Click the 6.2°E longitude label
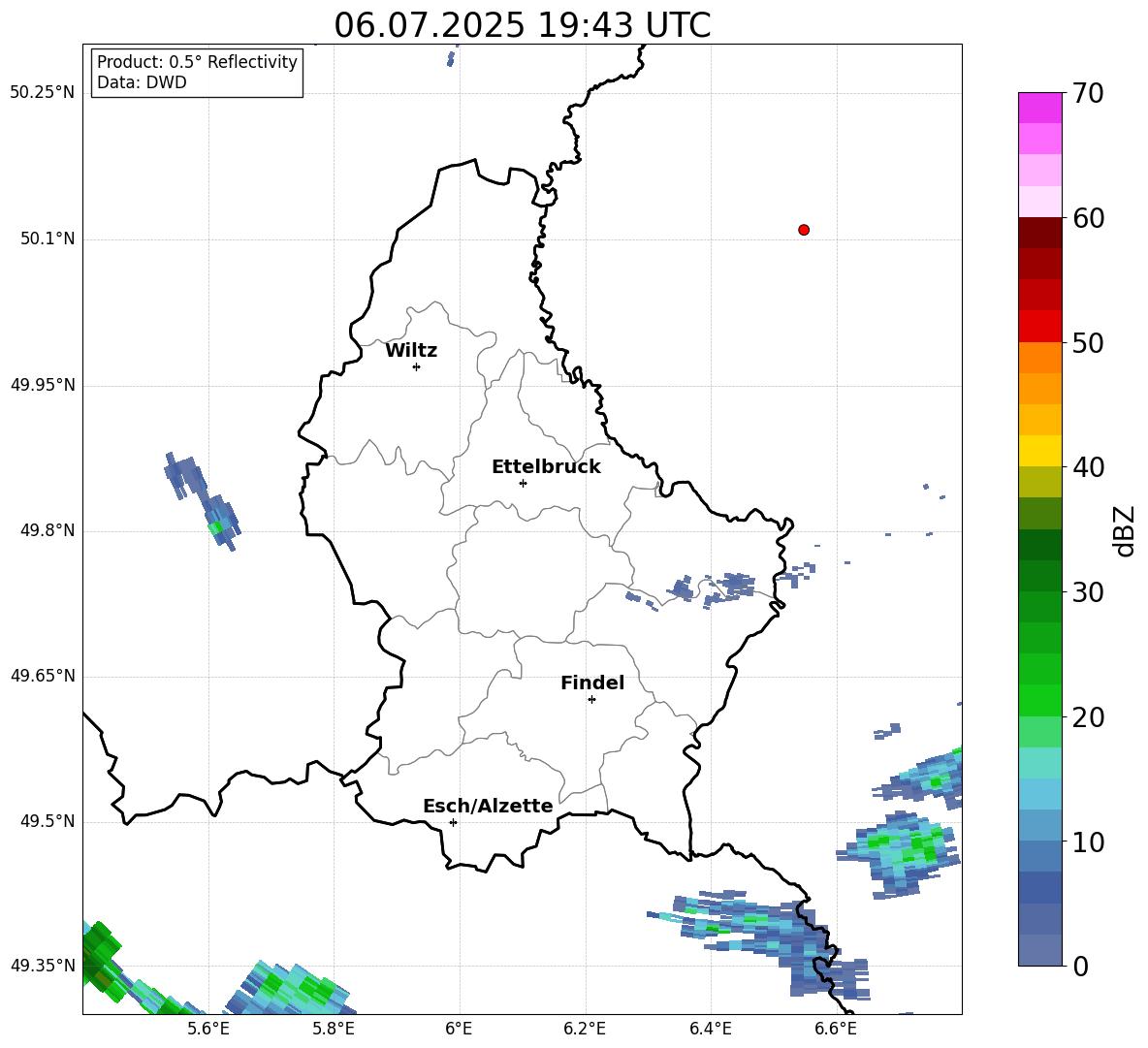Screen dimensions: 1148x1048 (585, 1029)
